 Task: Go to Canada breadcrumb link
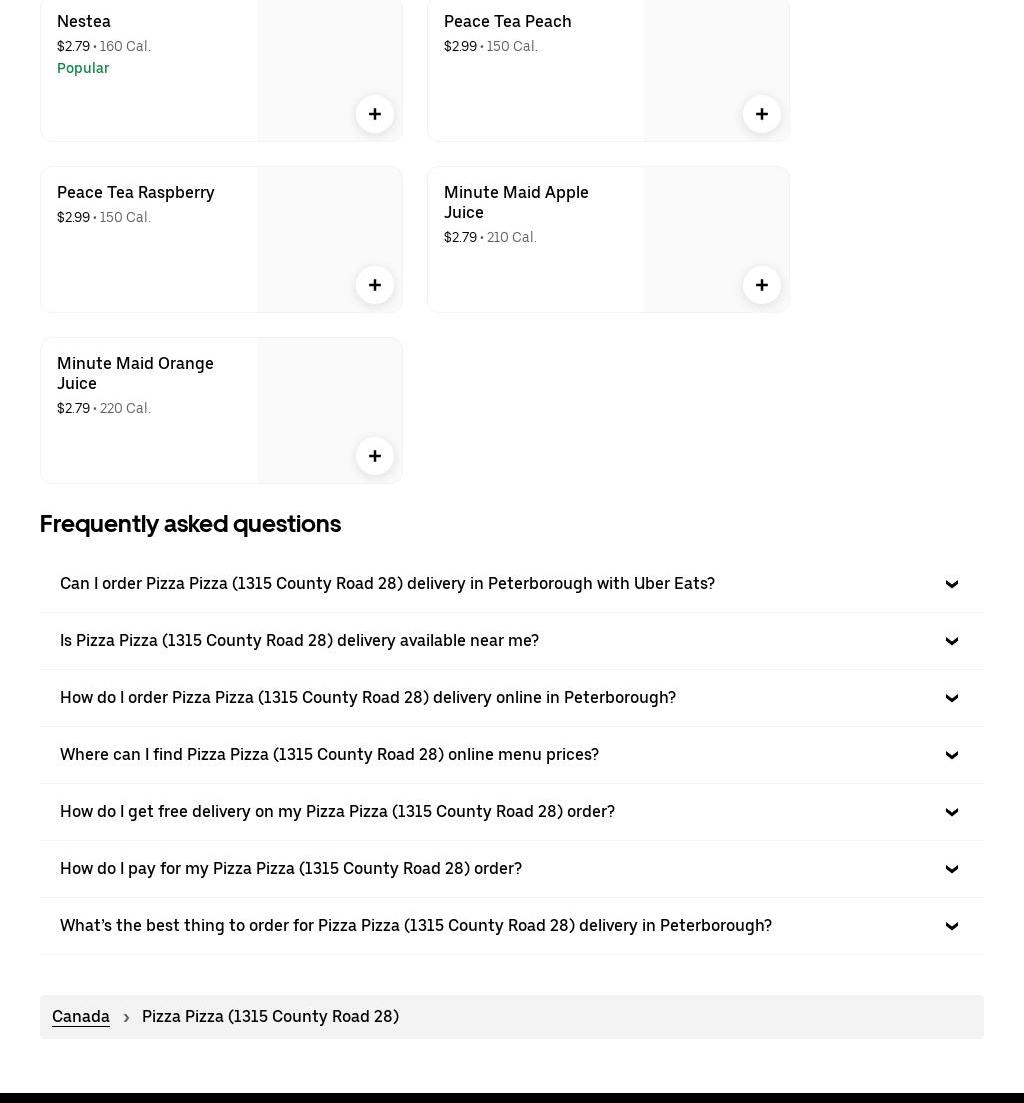[81, 1016]
